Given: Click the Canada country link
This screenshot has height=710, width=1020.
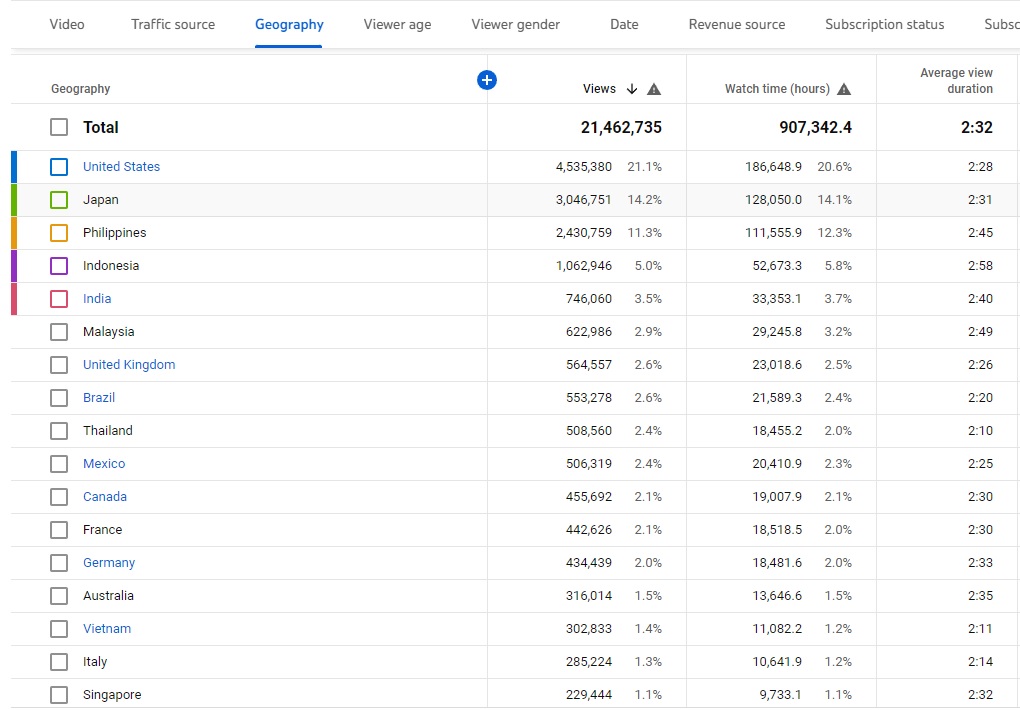Looking at the screenshot, I should [105, 497].
